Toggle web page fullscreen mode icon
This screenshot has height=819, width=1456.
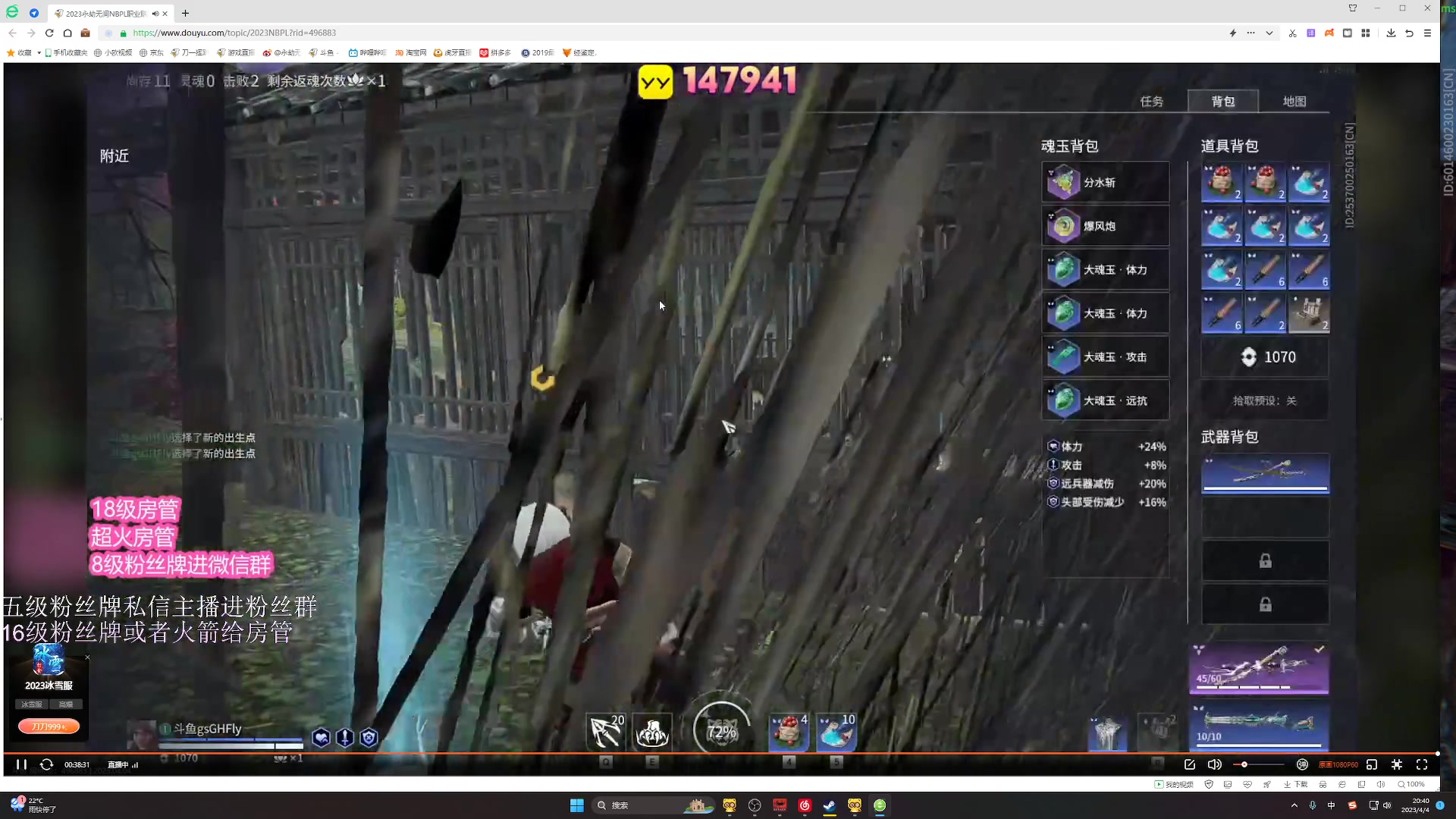[1397, 764]
